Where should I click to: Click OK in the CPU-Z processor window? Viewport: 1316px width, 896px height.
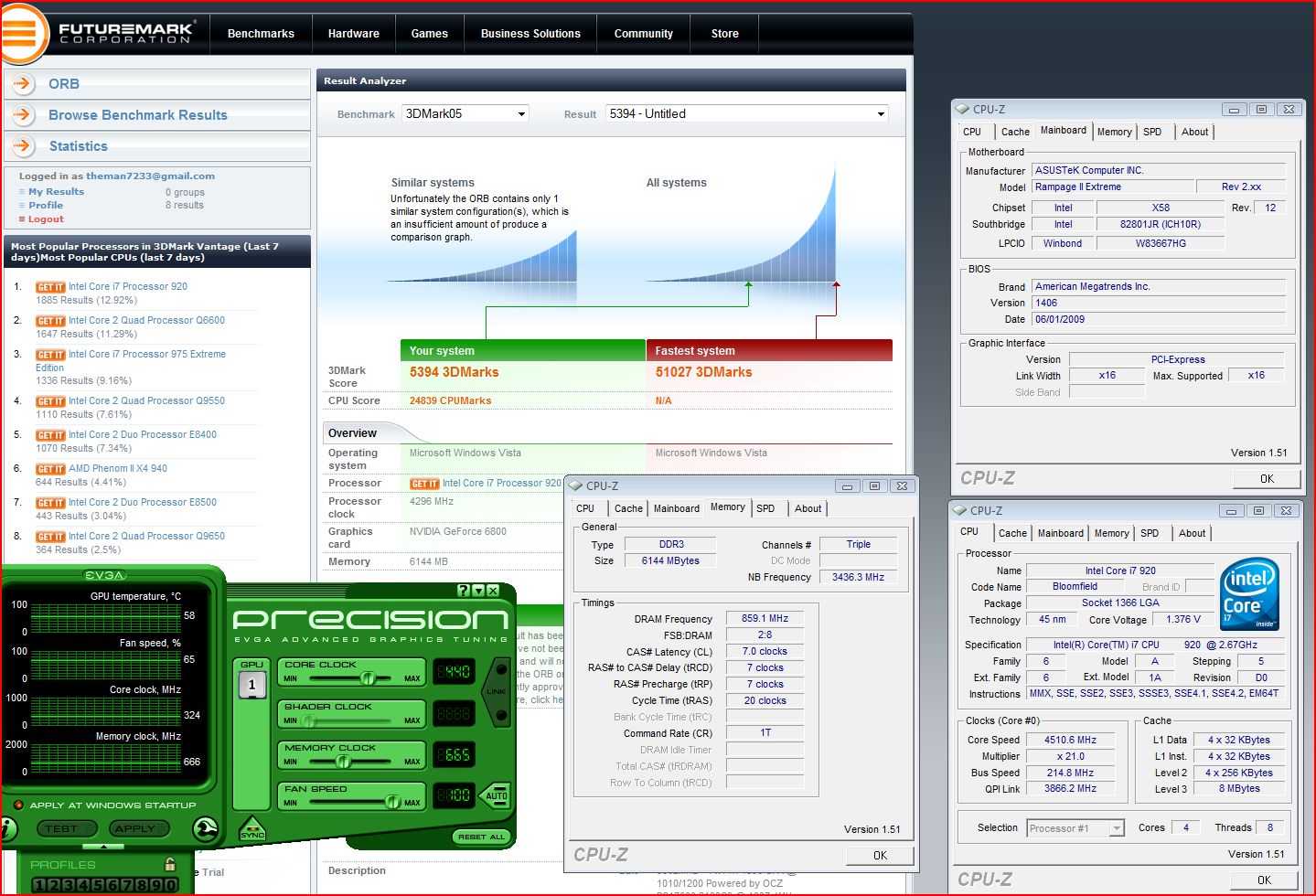pyautogui.click(x=1264, y=880)
